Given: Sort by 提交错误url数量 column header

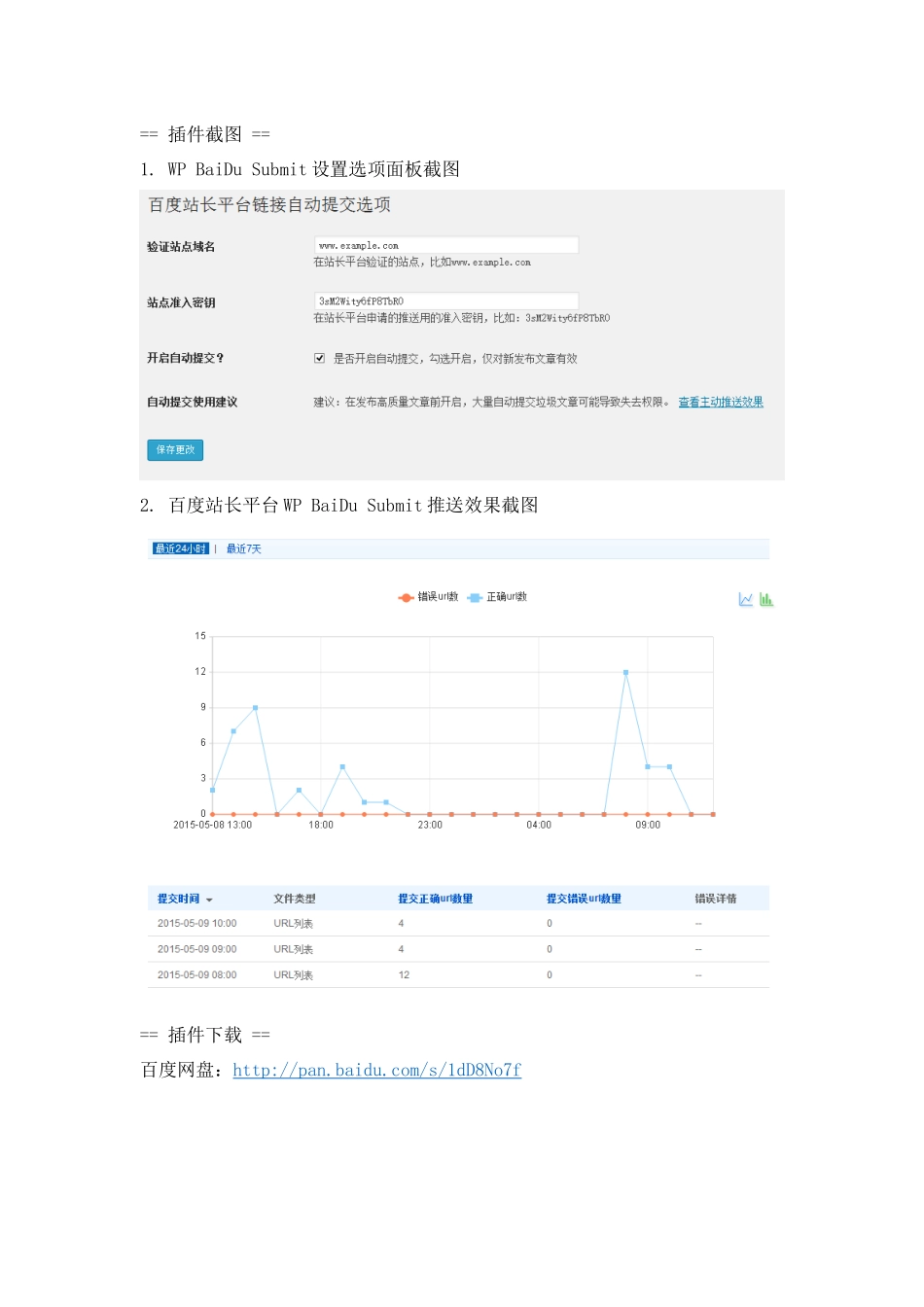Looking at the screenshot, I should 584,899.
